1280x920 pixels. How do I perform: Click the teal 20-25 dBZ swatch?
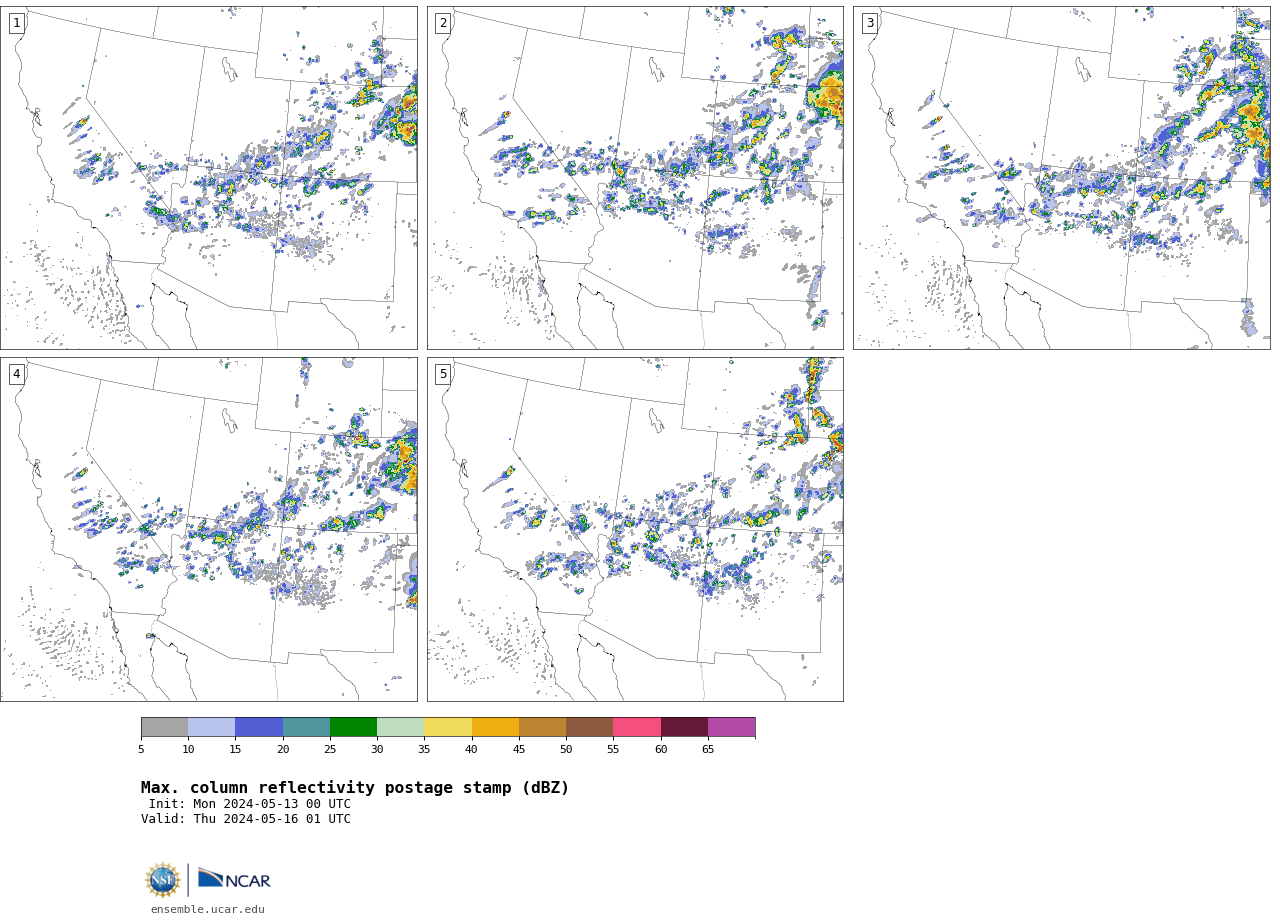point(306,727)
